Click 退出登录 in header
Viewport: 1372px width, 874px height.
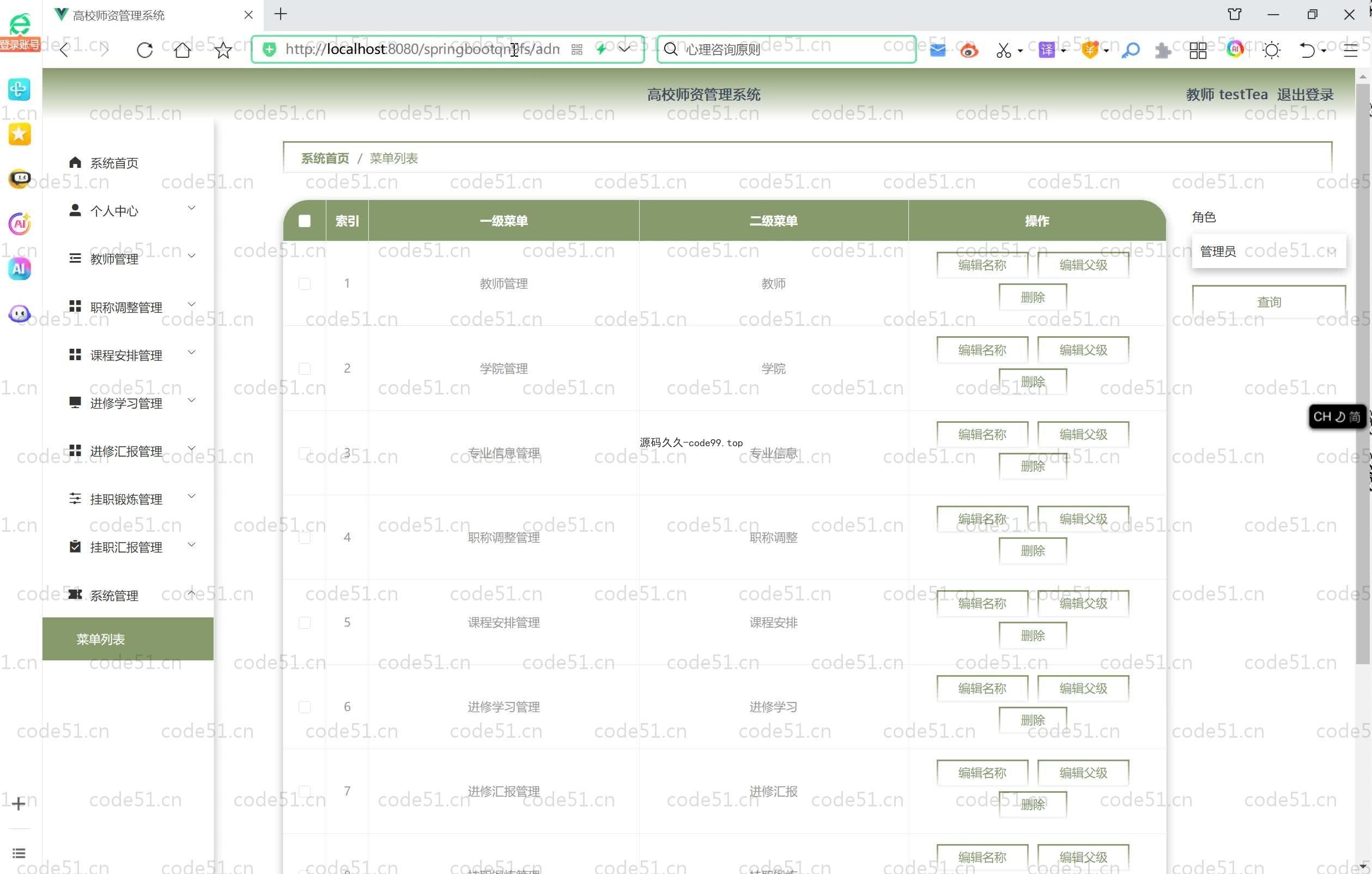point(1305,95)
